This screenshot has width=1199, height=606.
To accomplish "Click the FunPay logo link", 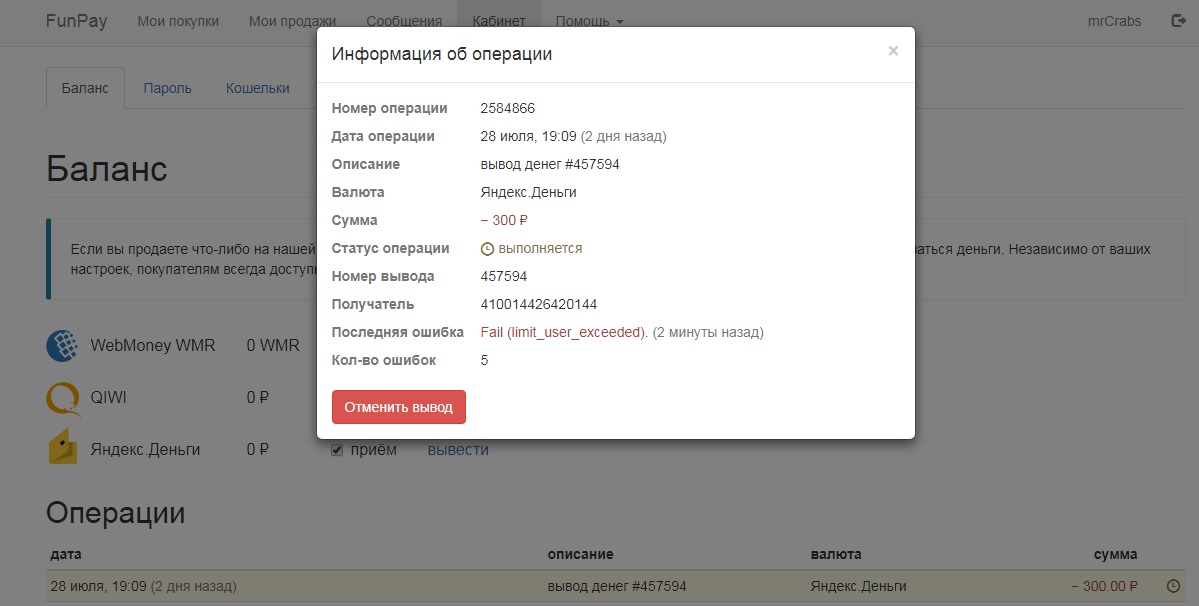I will click(x=76, y=21).
